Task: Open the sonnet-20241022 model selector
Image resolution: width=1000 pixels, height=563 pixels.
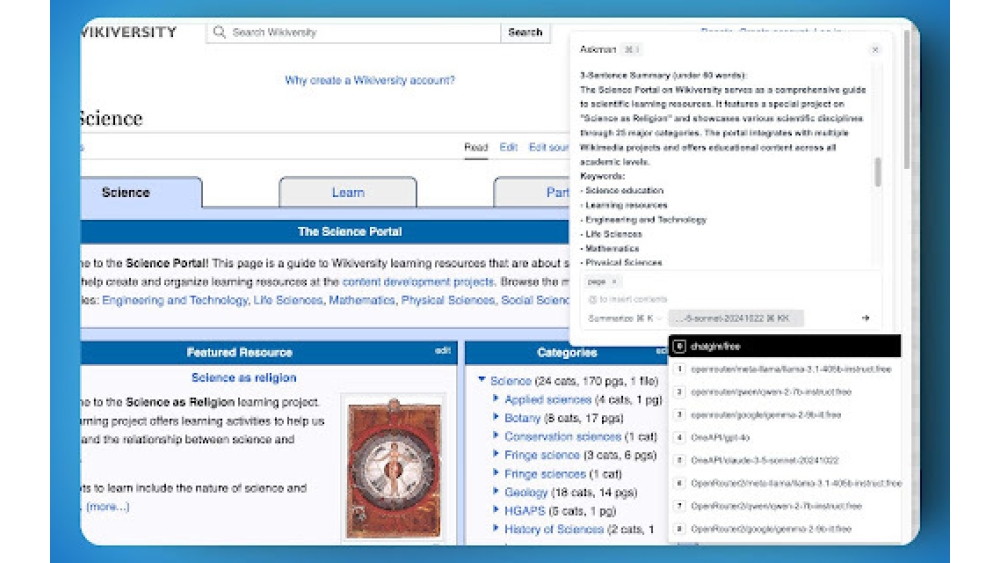Action: click(736, 318)
